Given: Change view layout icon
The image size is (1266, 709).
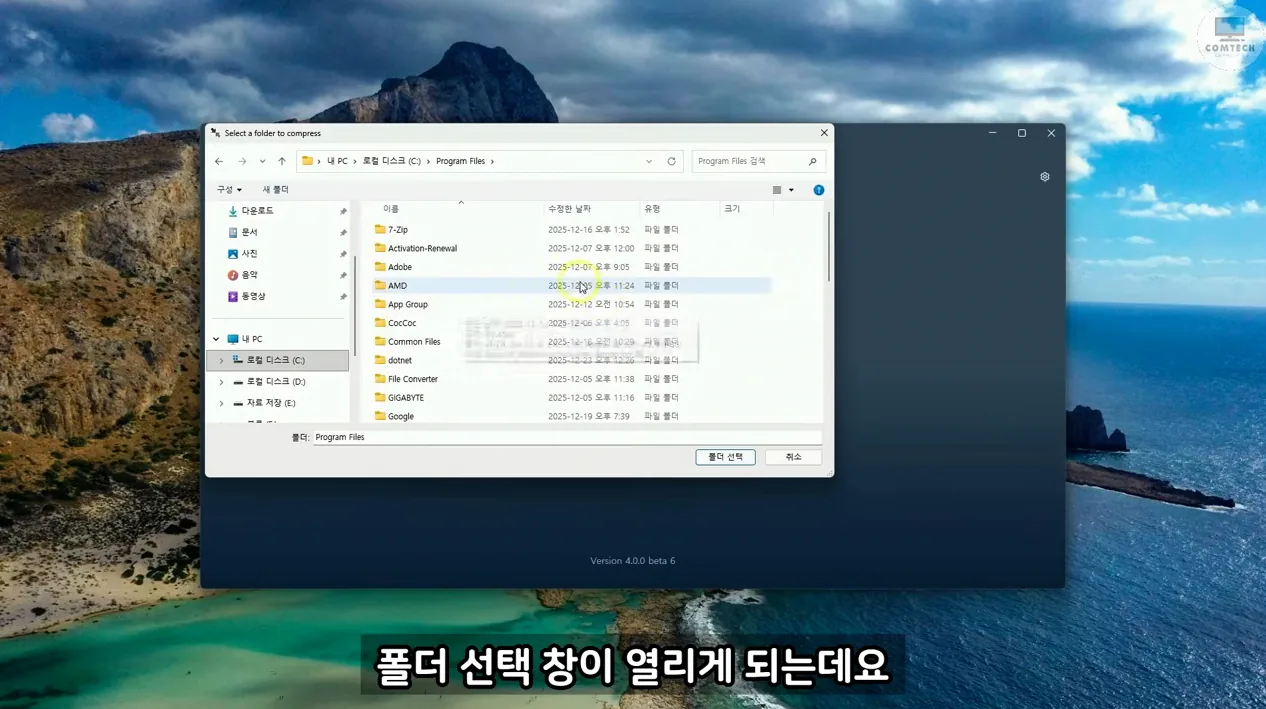Looking at the screenshot, I should click(777, 190).
